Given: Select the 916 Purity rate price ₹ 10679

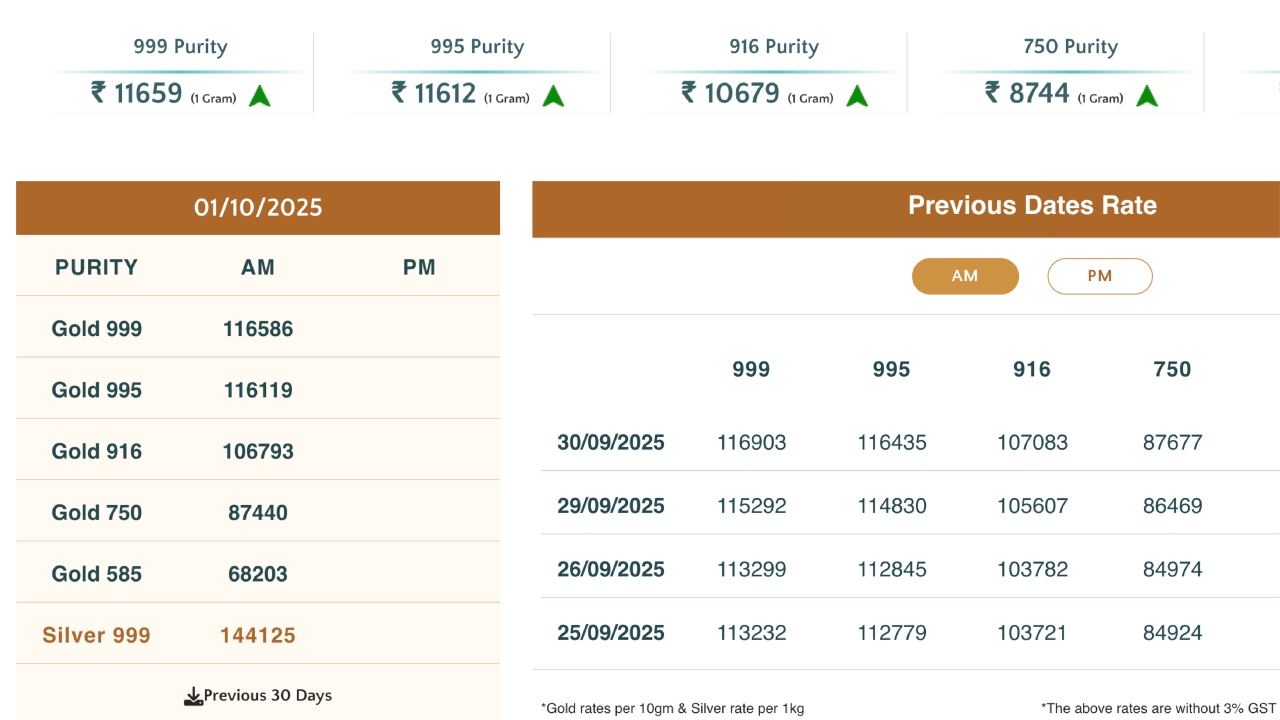Looking at the screenshot, I should tap(730, 93).
